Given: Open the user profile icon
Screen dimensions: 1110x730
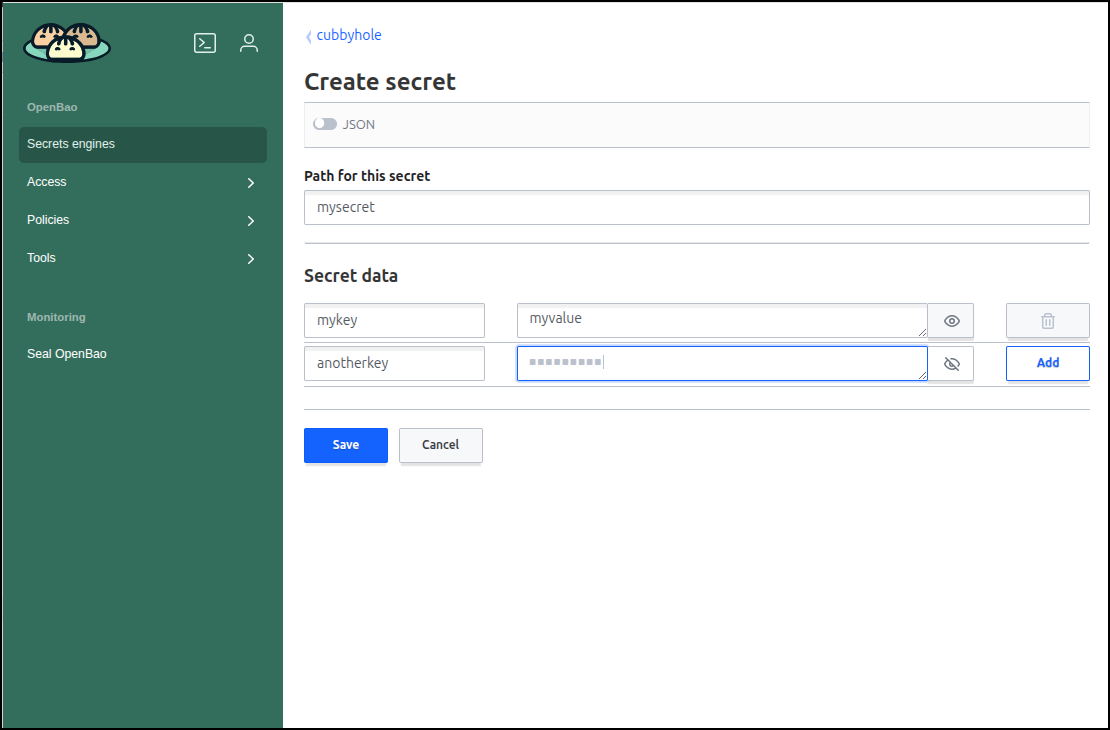Looking at the screenshot, I should [248, 43].
